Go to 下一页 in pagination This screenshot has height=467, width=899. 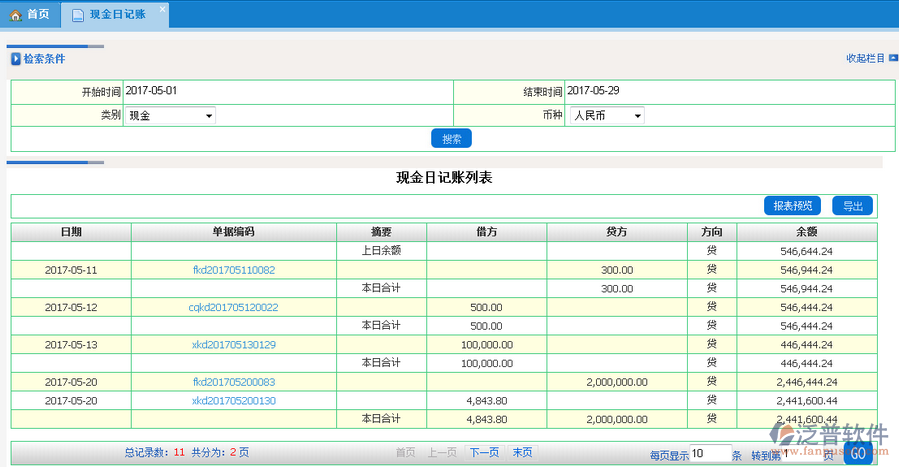point(484,453)
